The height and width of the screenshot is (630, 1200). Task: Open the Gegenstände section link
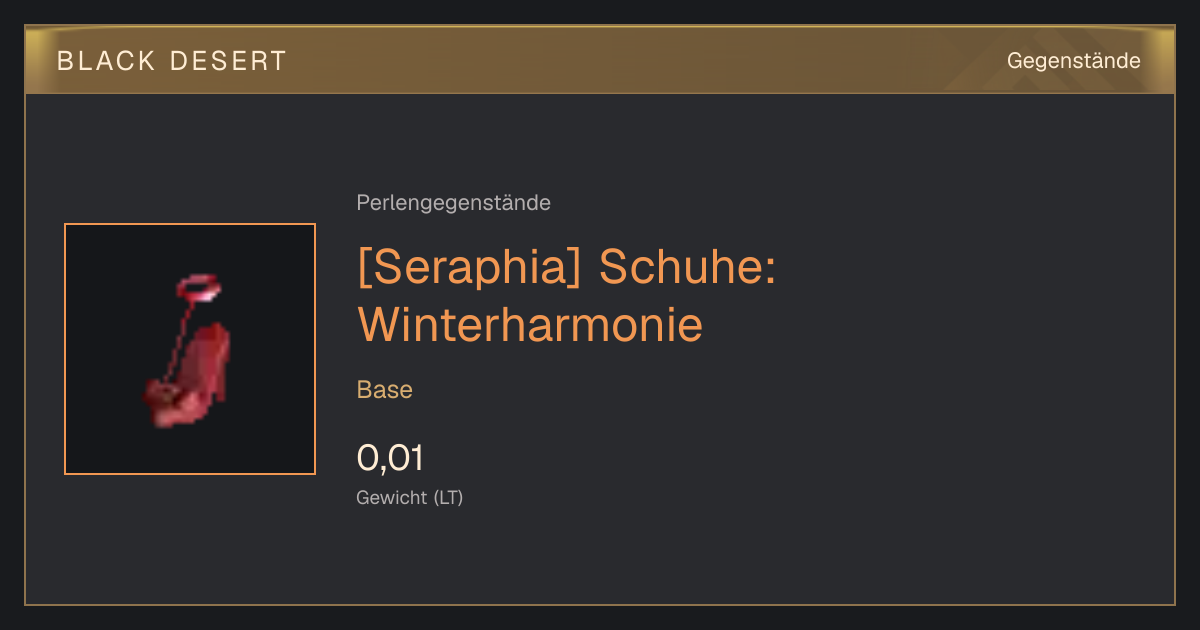pyautogui.click(x=1073, y=61)
